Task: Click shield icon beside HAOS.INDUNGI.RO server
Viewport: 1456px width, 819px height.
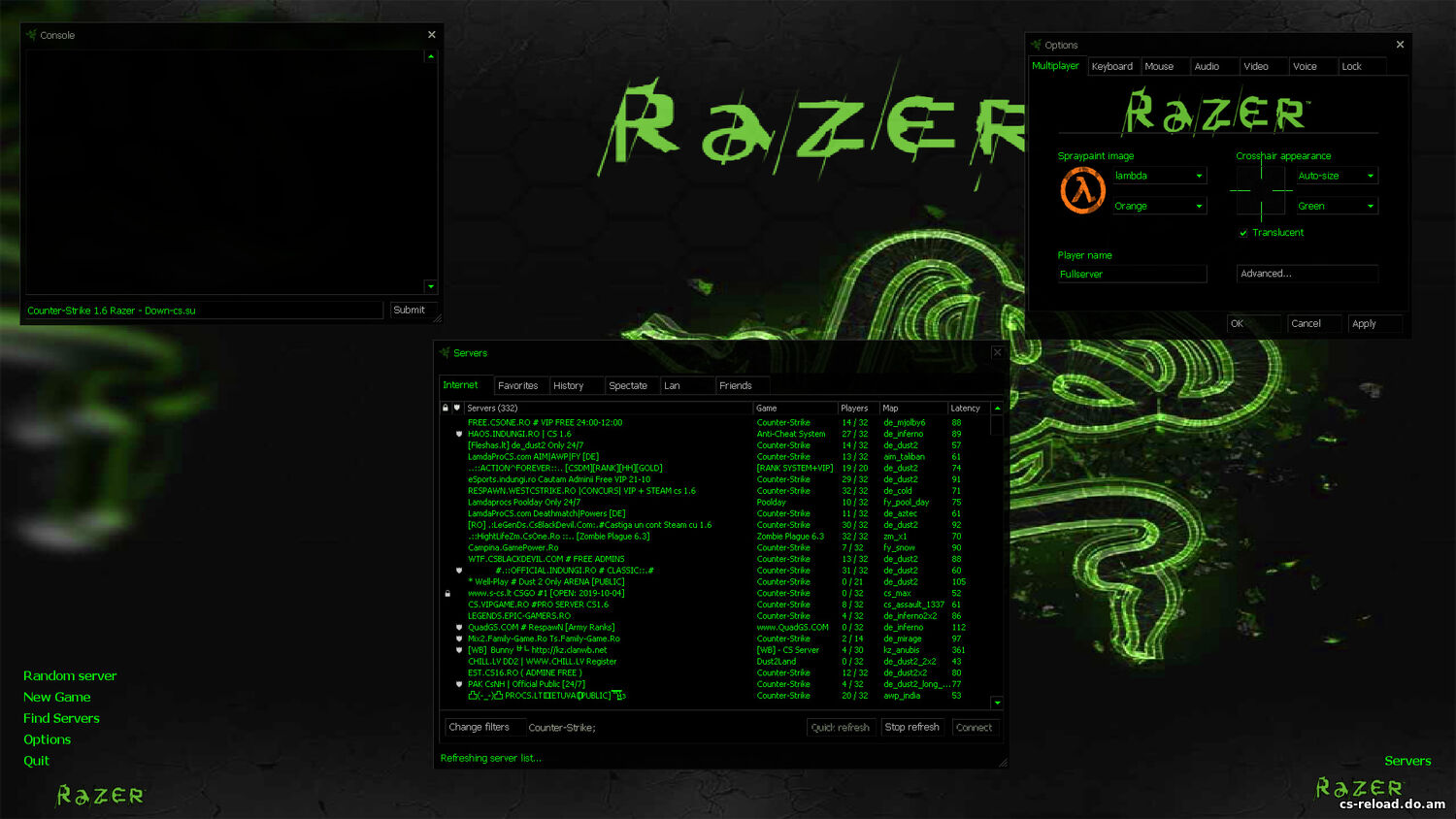Action: pyautogui.click(x=459, y=434)
